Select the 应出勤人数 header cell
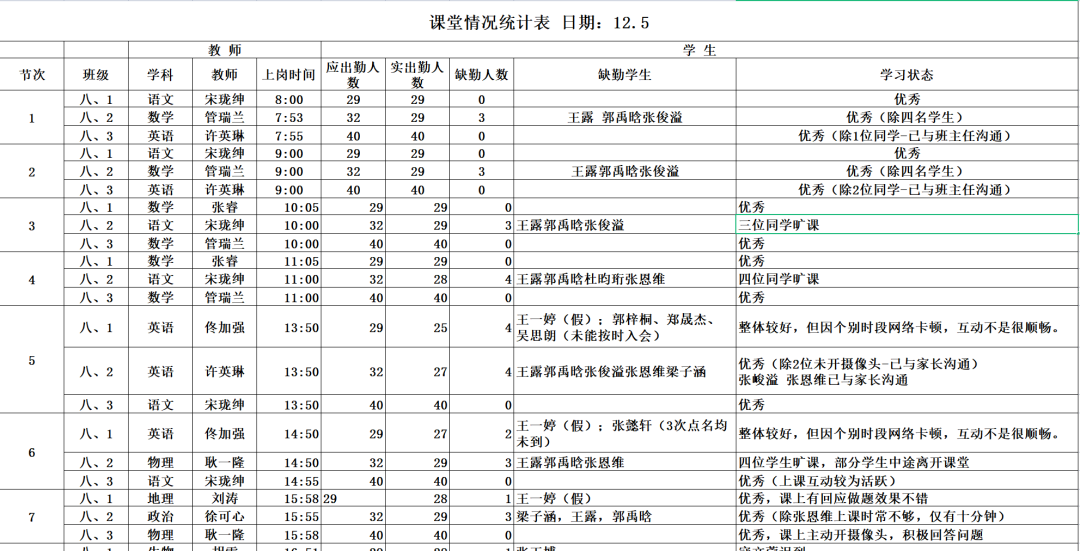The height and width of the screenshot is (551, 1080). click(353, 74)
